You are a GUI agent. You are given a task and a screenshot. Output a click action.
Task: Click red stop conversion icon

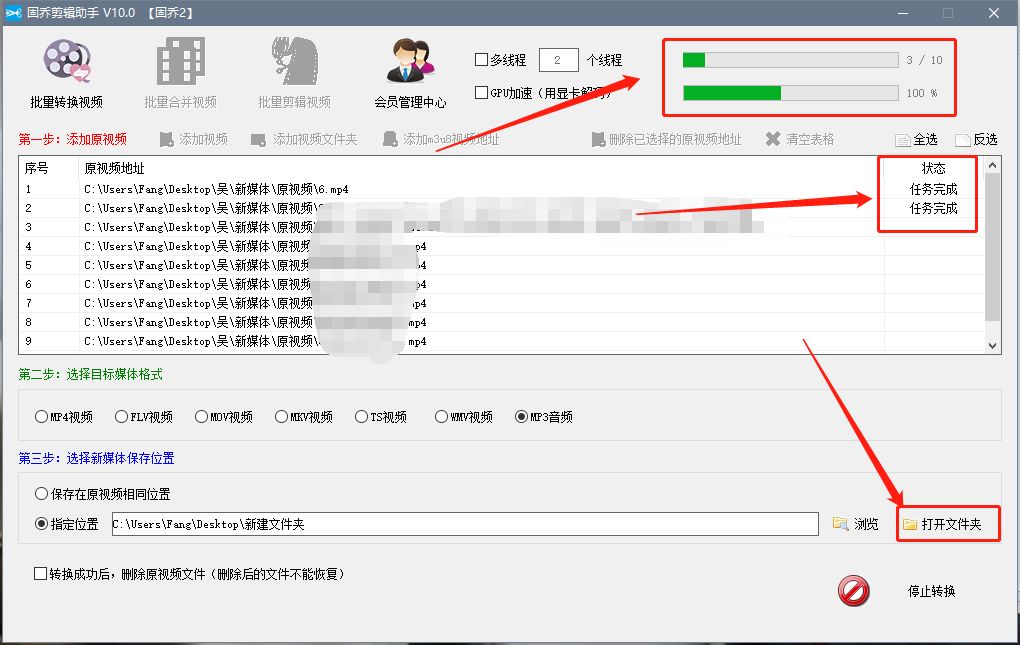coord(853,591)
